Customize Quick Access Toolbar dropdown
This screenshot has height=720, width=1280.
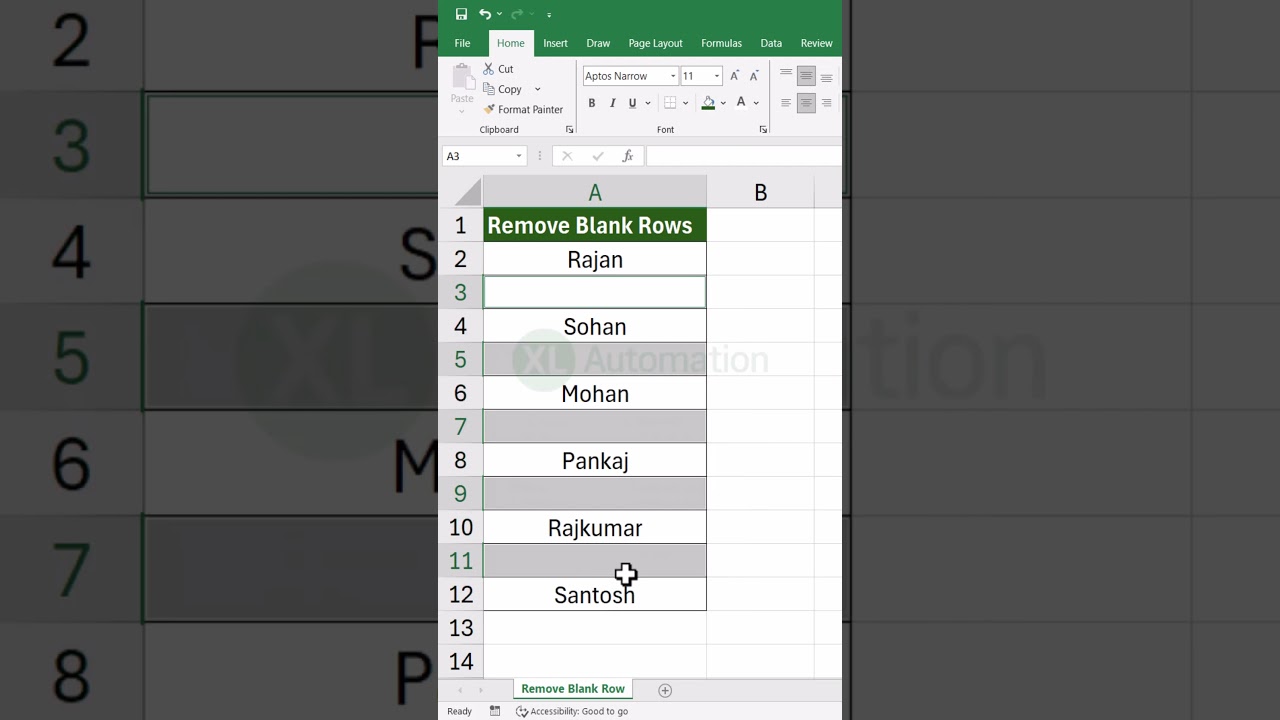549,15
